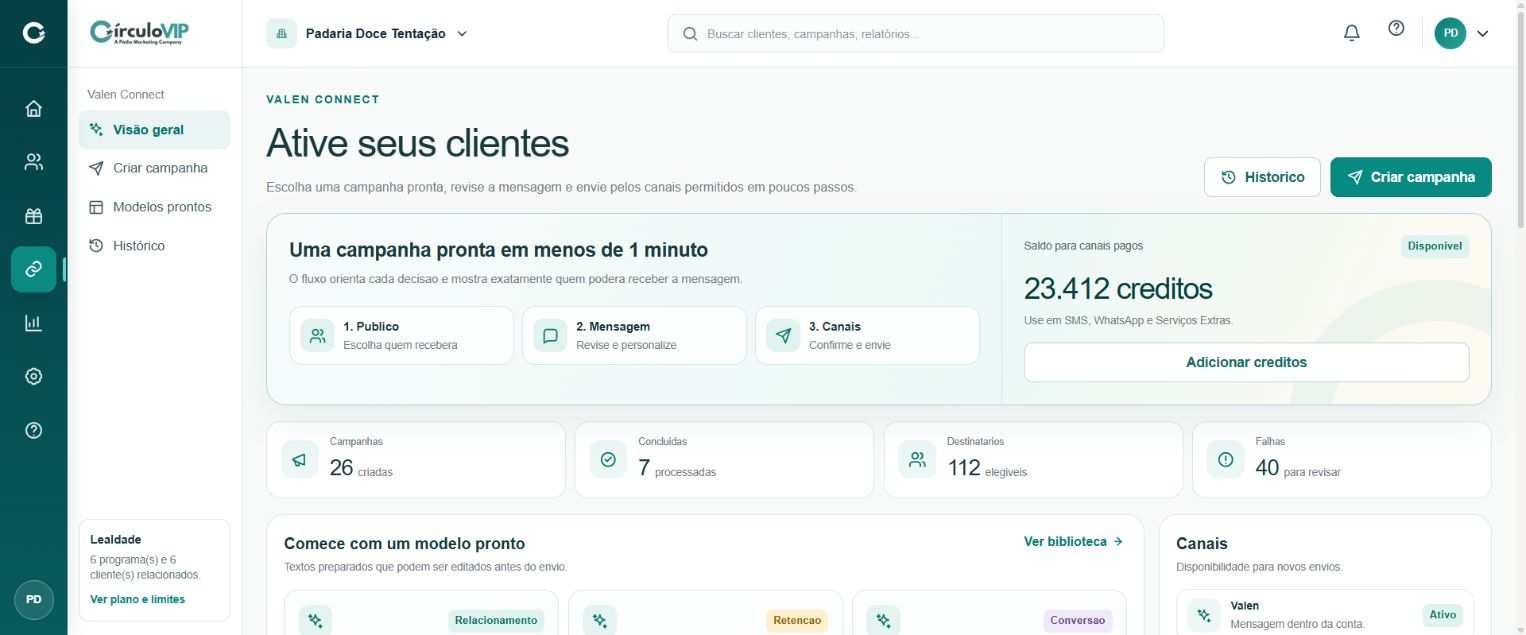The width and height of the screenshot is (1526, 635).
Task: Open the Clients people icon in left rail
Action: pyautogui.click(x=33, y=162)
